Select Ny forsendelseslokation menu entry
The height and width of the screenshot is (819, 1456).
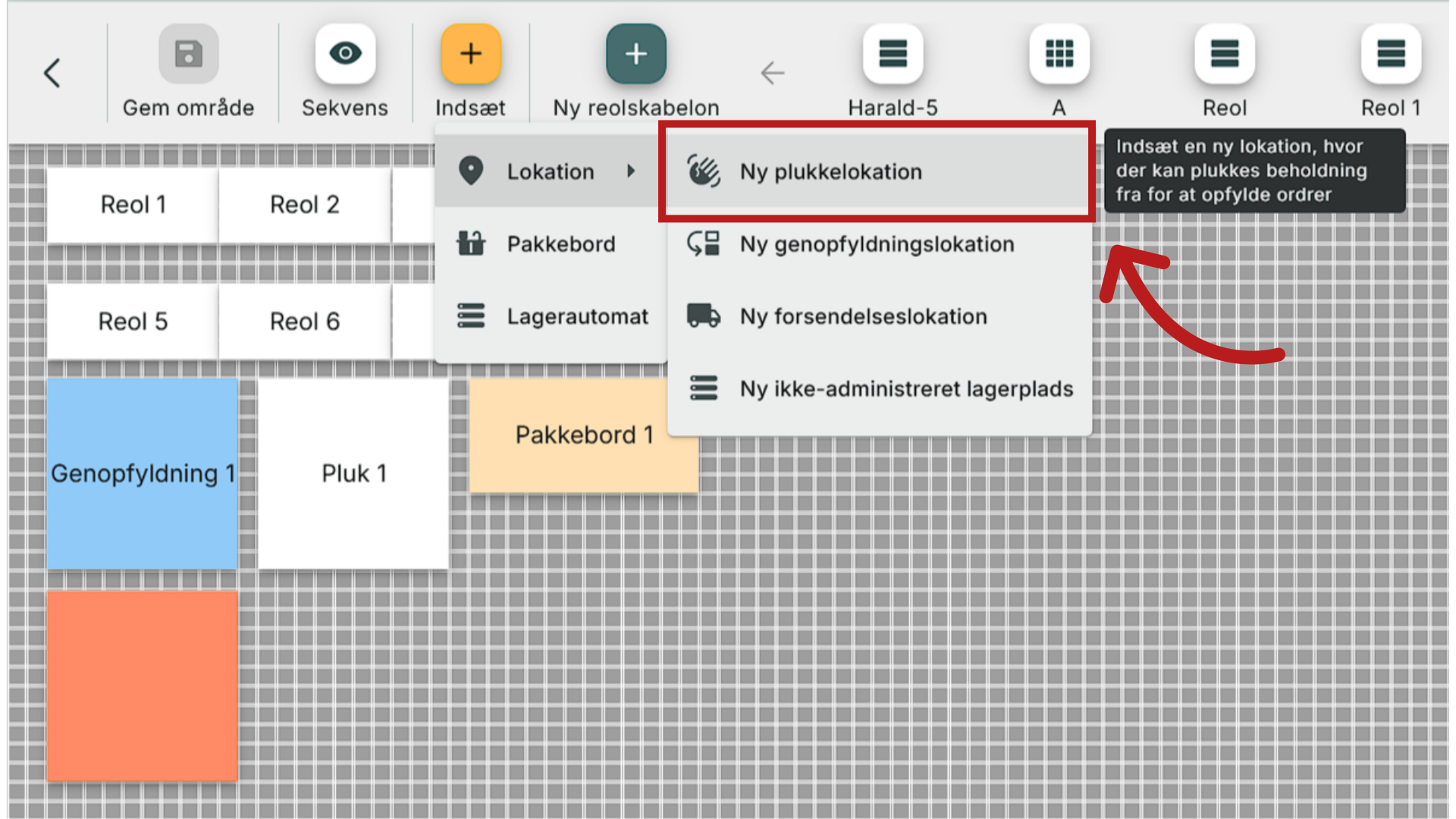[x=863, y=316]
